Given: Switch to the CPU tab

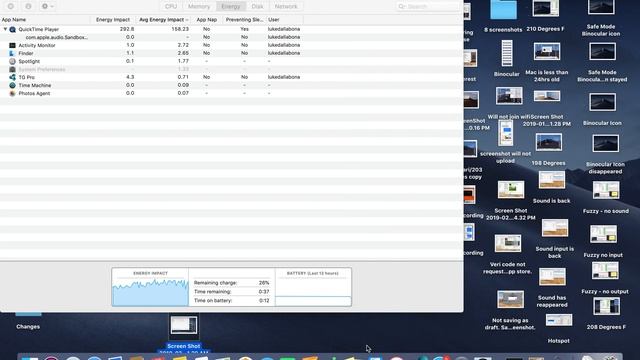Looking at the screenshot, I should pyautogui.click(x=171, y=7).
